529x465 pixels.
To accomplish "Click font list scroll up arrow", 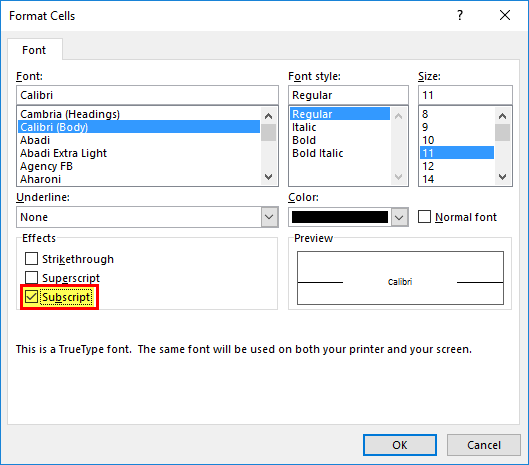I will [x=269, y=116].
